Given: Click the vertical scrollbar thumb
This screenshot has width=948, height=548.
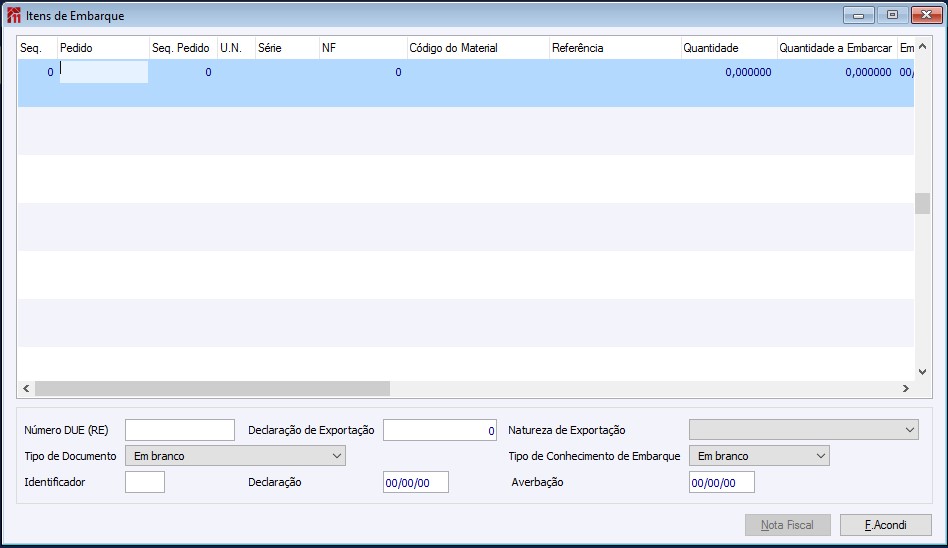Looking at the screenshot, I should [x=923, y=203].
